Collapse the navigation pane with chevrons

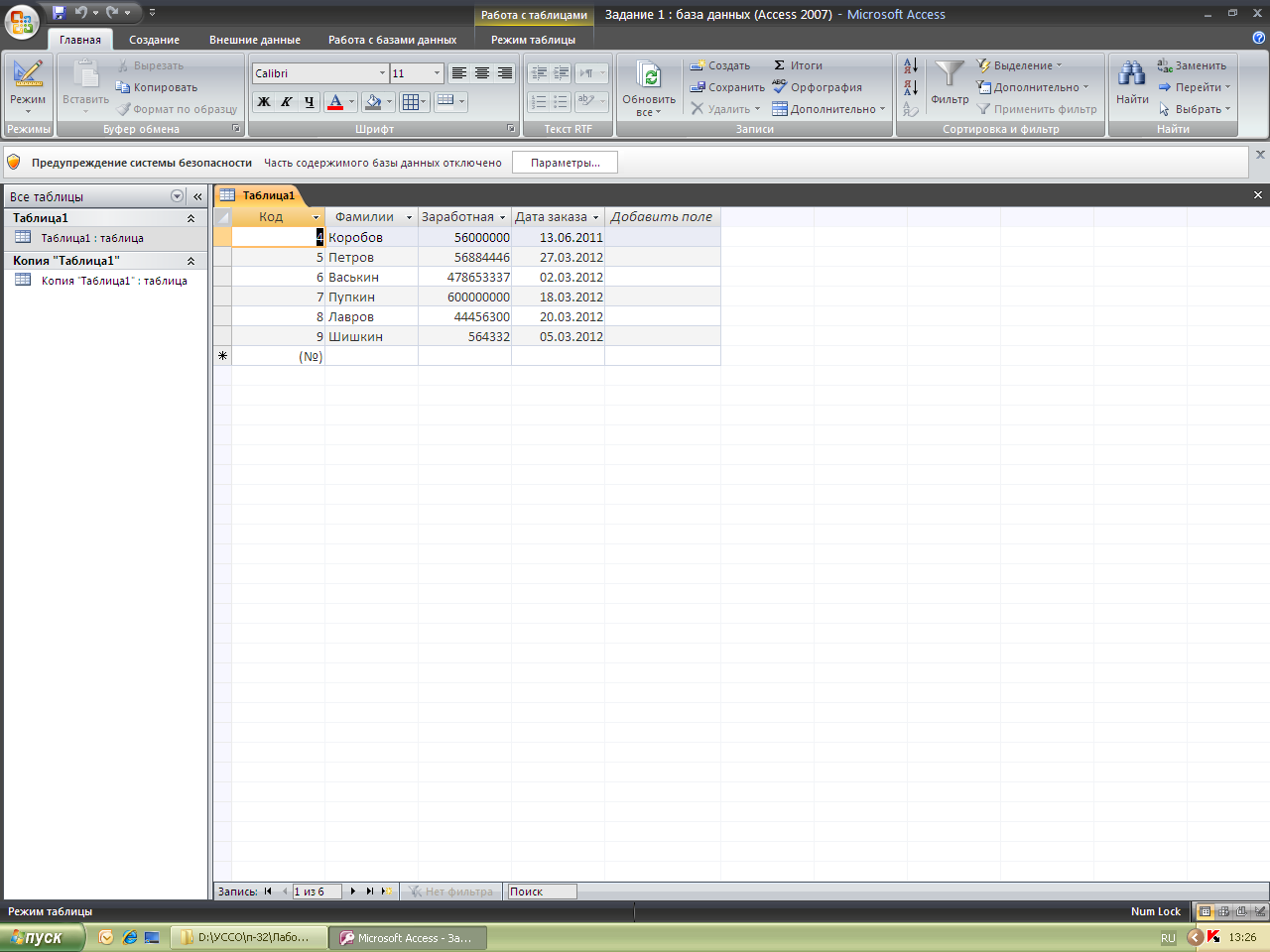pos(197,196)
